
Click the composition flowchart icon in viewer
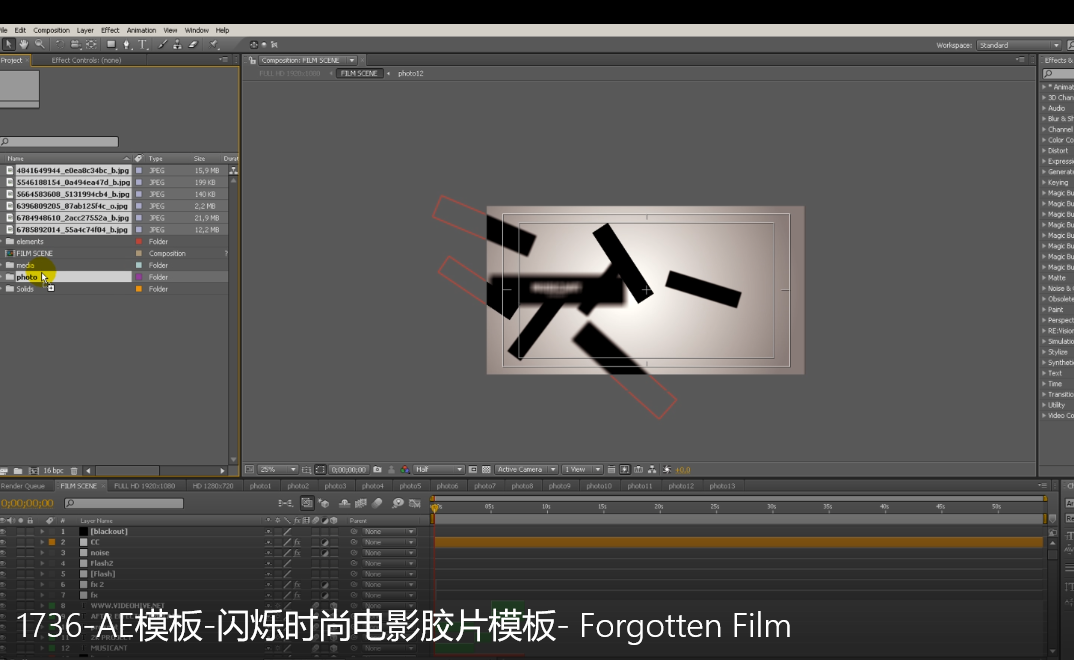652,470
